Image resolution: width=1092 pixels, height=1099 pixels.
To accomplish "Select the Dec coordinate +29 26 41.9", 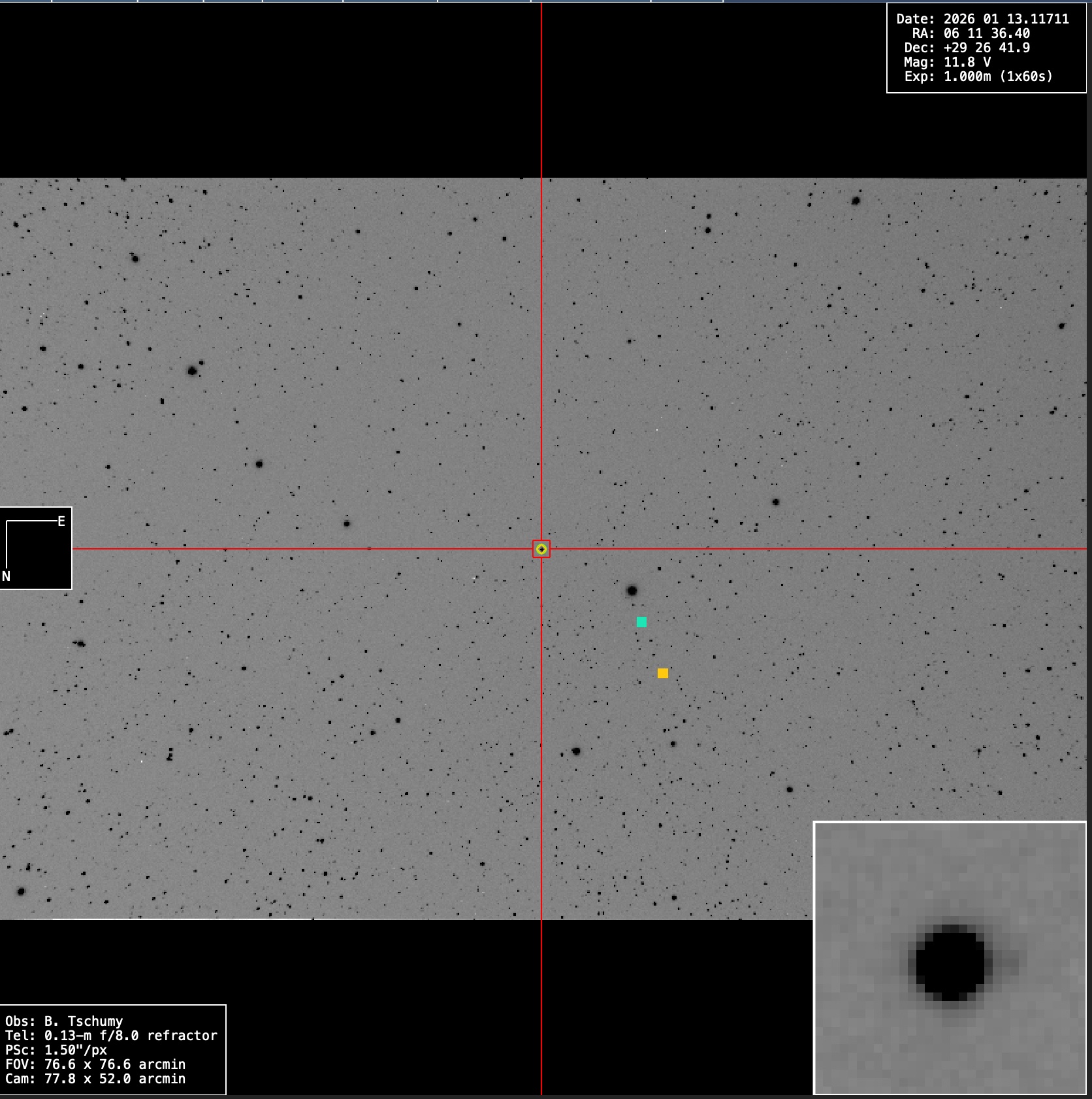I will click(986, 48).
